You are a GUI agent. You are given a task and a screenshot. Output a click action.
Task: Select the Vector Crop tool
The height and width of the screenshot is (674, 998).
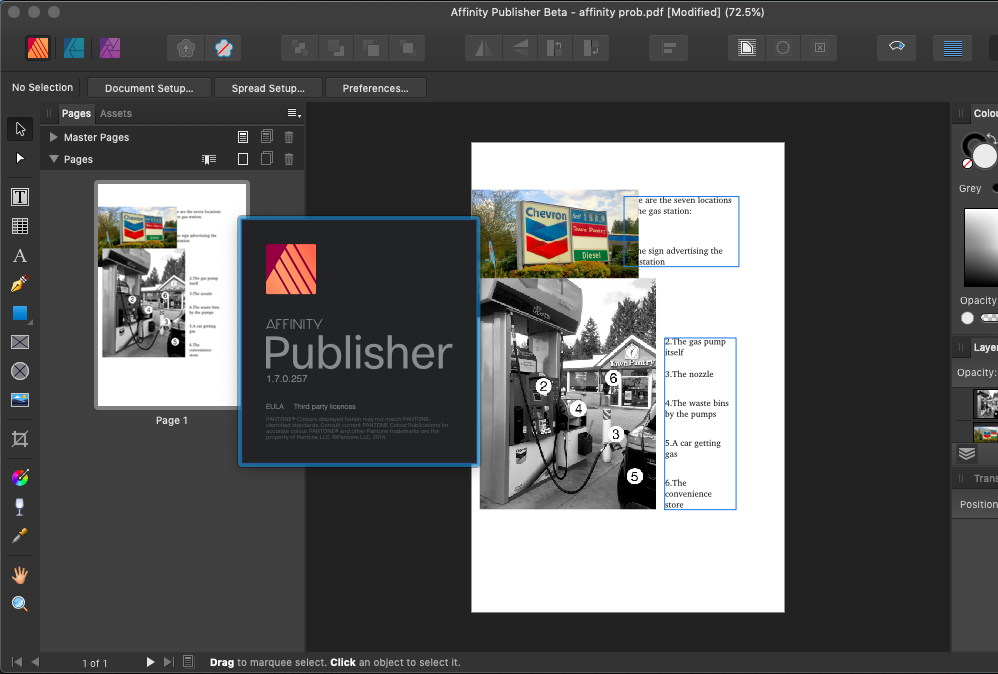[x=20, y=439]
